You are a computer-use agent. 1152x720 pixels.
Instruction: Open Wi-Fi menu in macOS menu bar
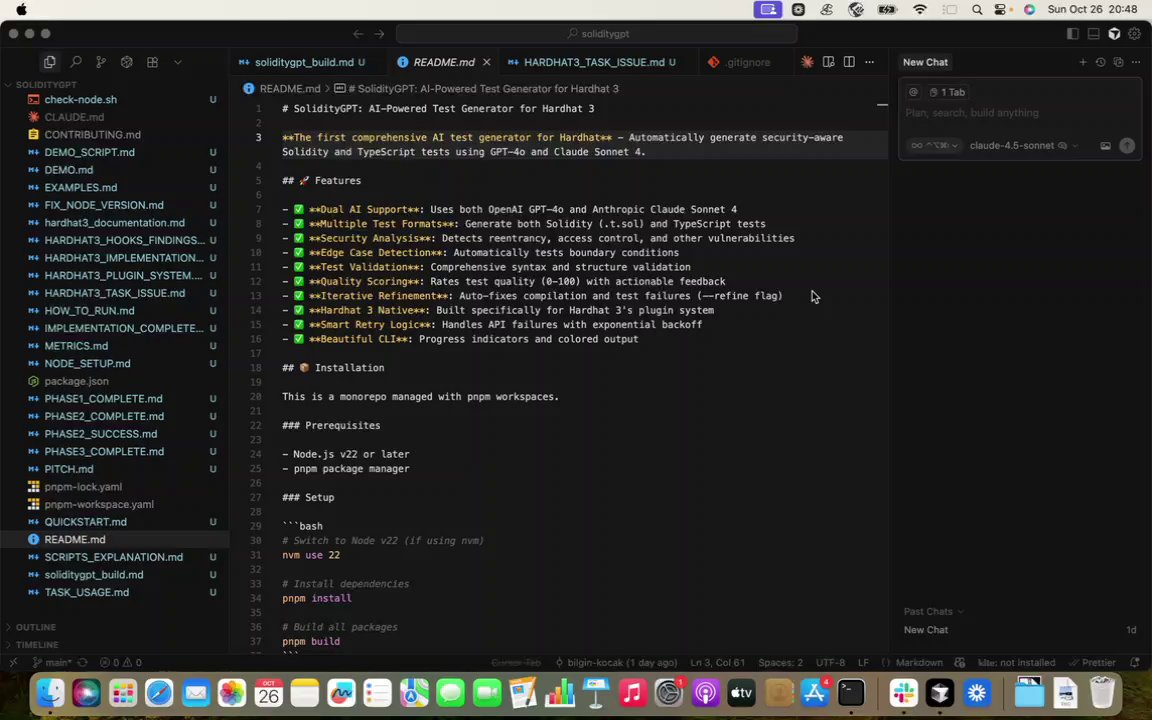(x=920, y=10)
